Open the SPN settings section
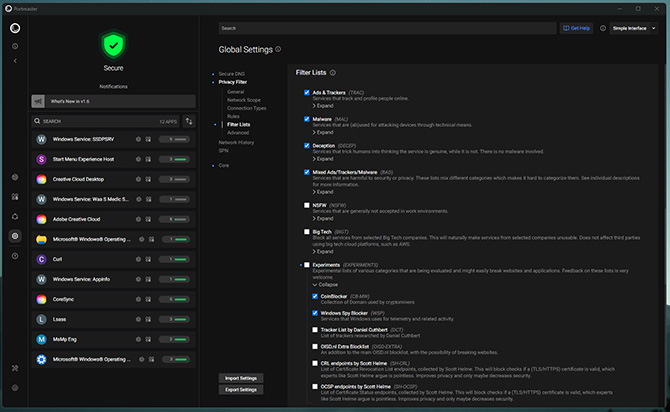This screenshot has height=412, width=670. point(223,151)
